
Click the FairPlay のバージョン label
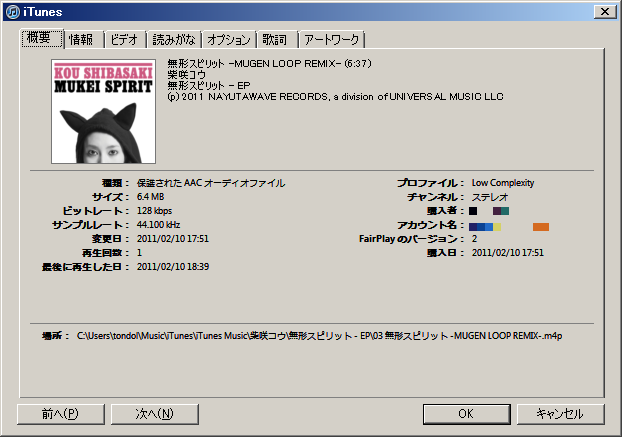click(411, 239)
